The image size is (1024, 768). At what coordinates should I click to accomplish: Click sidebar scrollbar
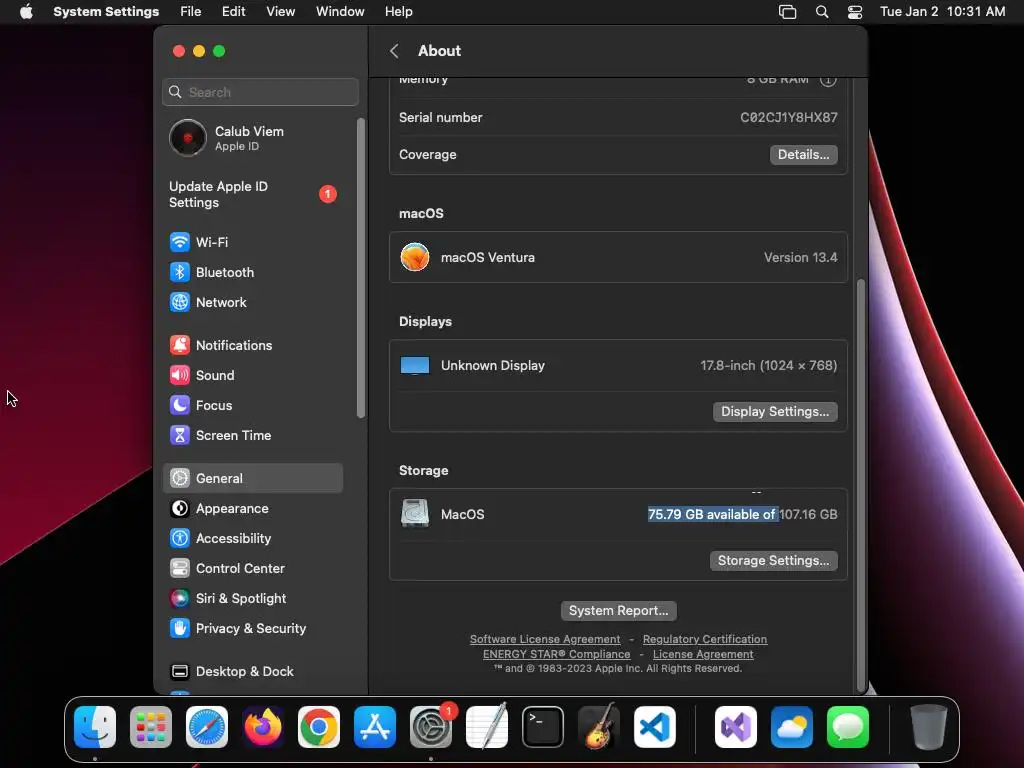[360, 268]
